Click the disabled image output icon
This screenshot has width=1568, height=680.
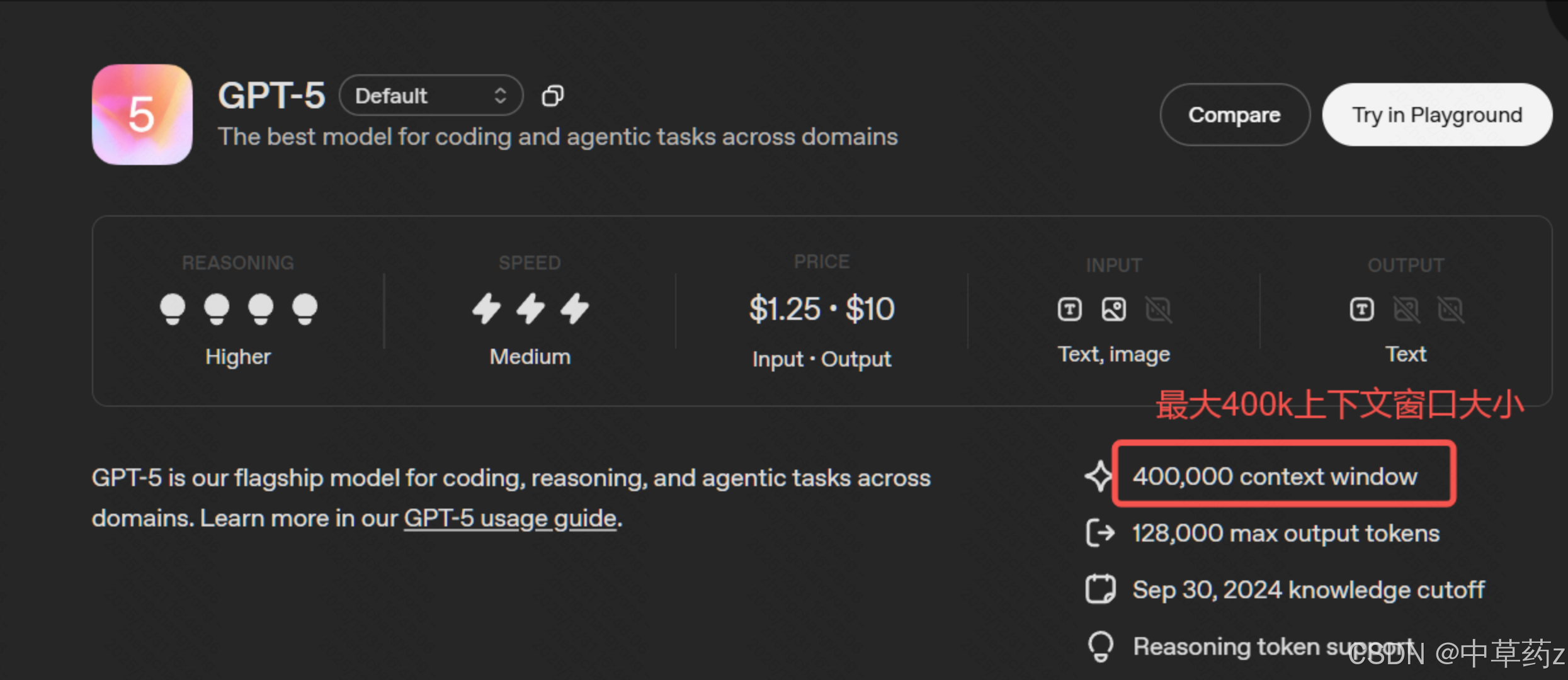tap(1406, 309)
